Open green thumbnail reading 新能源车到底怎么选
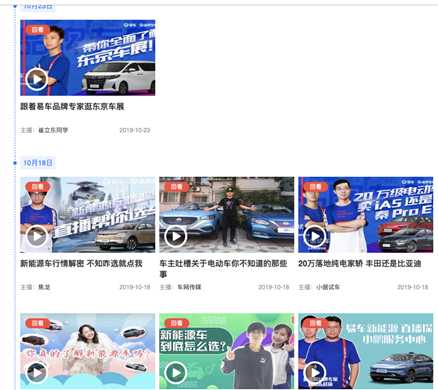438x390 pixels. point(227,351)
